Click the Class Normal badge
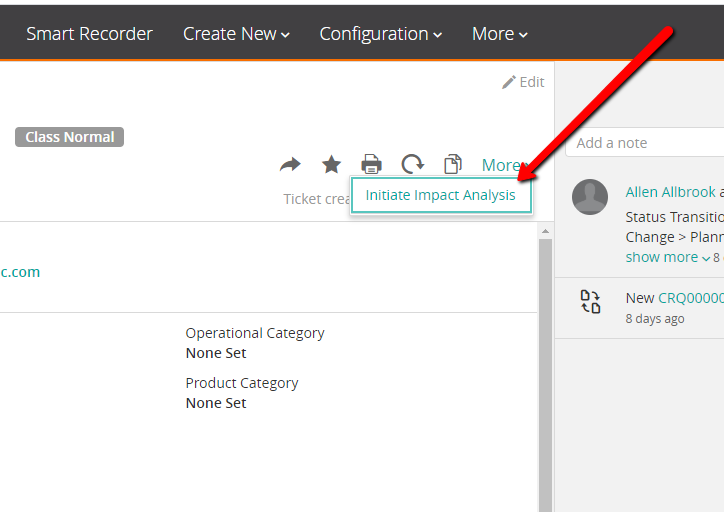Viewport: 724px width, 512px height. [70, 137]
